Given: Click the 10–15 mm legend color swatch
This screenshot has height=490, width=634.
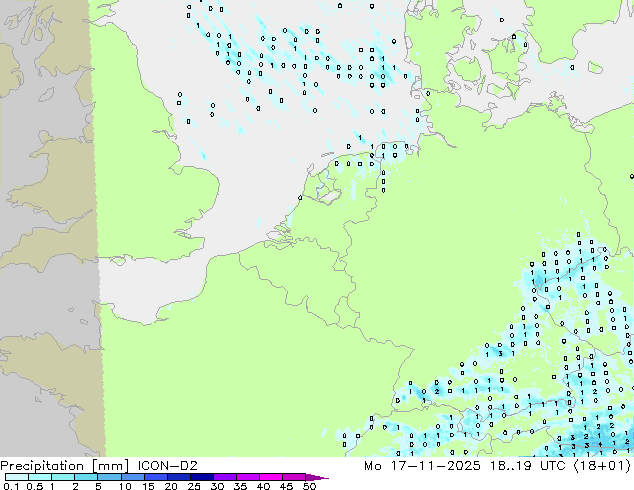Looking at the screenshot, I should (132, 477).
